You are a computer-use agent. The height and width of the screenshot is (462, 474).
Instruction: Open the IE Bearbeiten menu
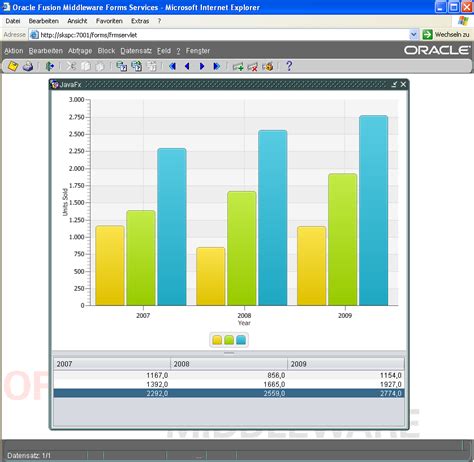coord(44,21)
